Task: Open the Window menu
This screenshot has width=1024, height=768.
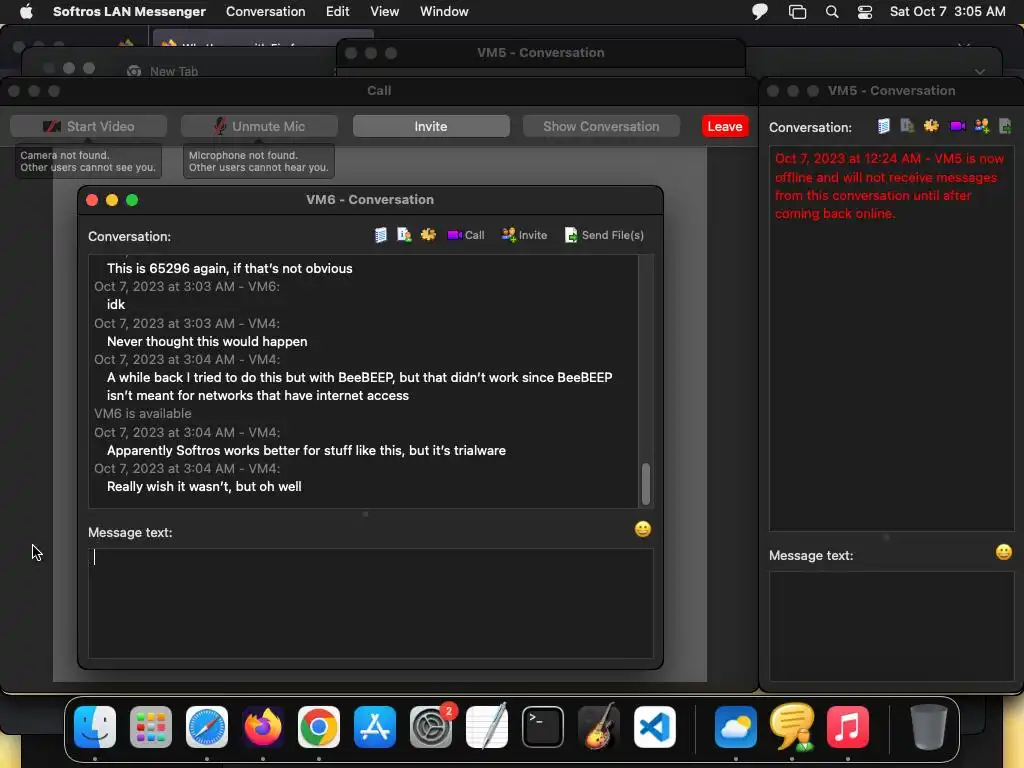Action: point(444,12)
